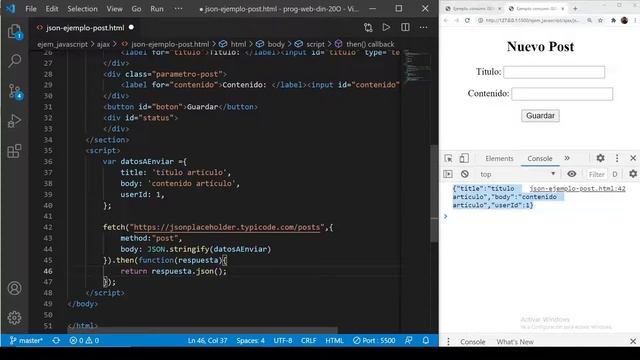Viewport: 640px width, 360px height.
Task: Focus the Contenido input field
Action: pos(562,93)
